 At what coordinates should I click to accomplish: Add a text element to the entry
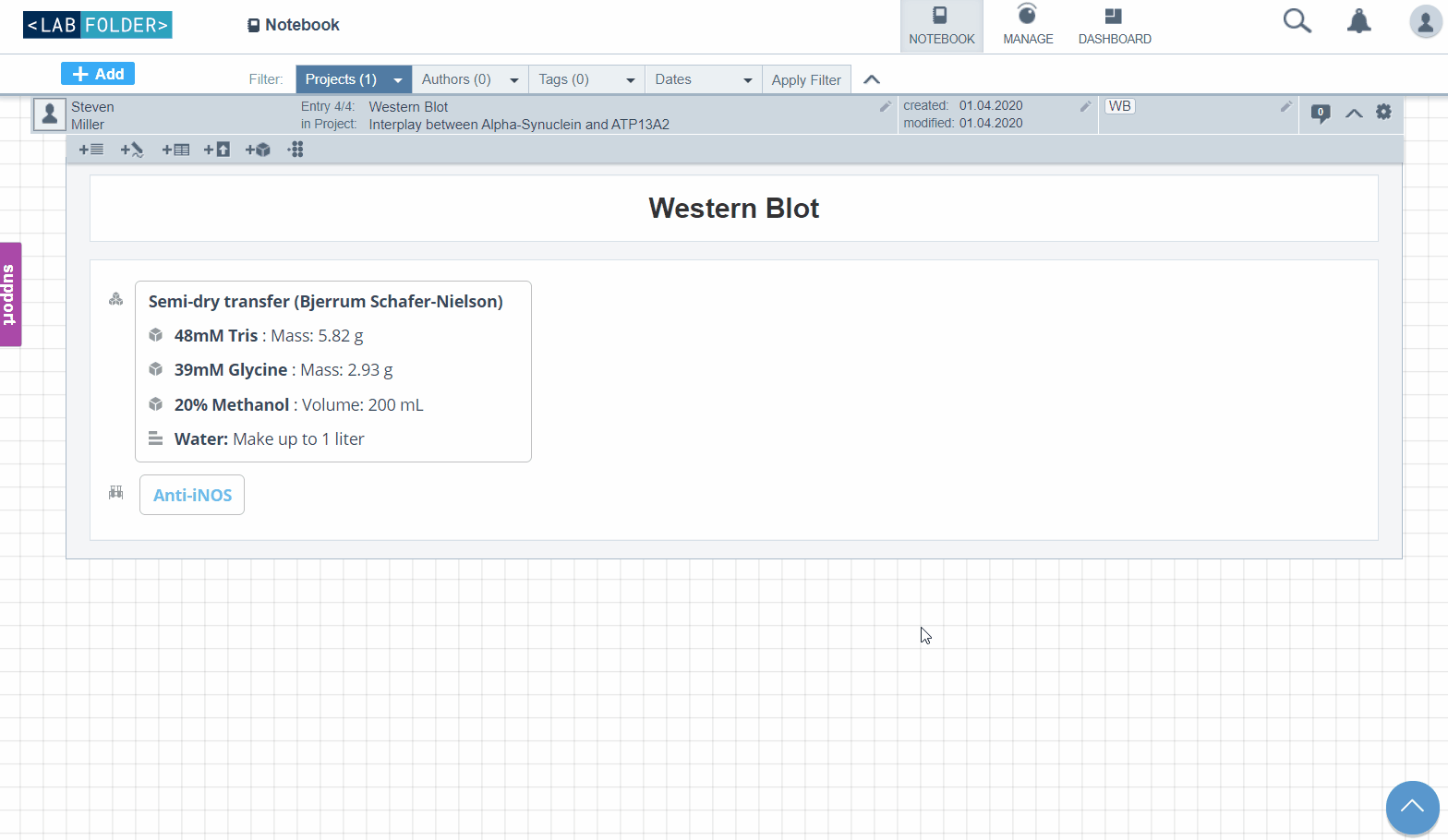pos(91,150)
